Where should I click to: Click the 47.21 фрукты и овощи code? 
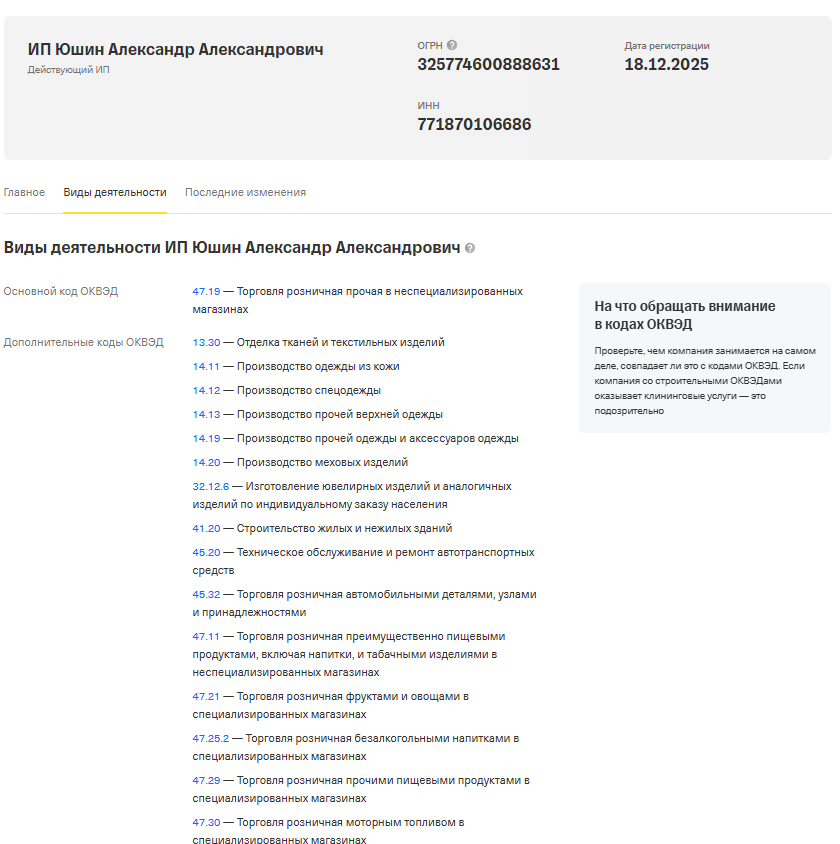click(x=206, y=697)
